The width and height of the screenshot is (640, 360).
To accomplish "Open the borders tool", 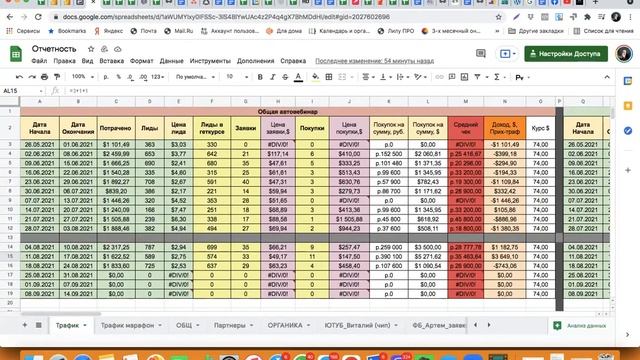I will [x=329, y=77].
